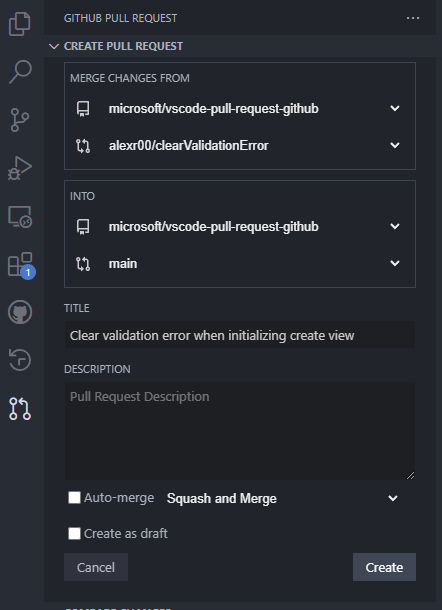The image size is (442, 610).
Task: Click the Title input field
Action: click(240, 335)
